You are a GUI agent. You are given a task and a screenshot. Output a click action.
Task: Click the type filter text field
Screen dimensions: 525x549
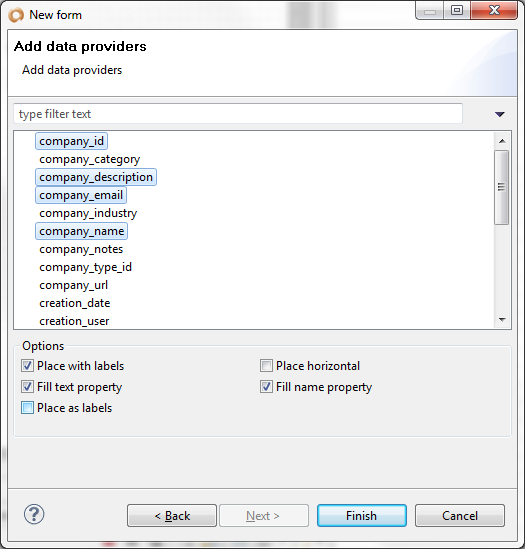point(238,114)
